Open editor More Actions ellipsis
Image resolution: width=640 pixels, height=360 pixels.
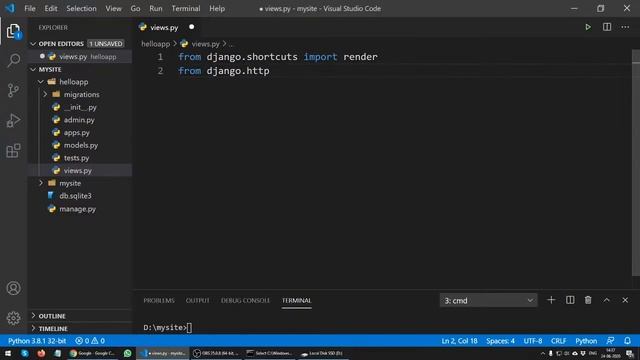(625, 27)
